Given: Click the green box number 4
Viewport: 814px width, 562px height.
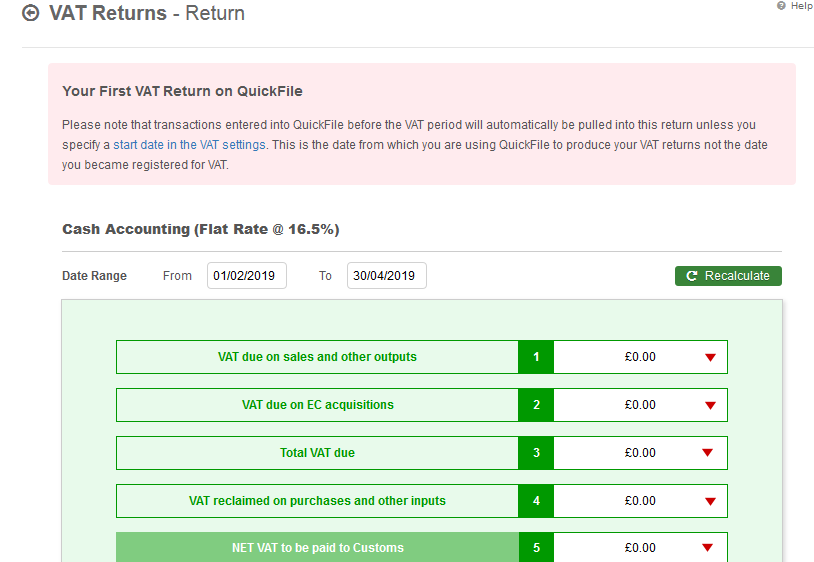Looking at the screenshot, I should tap(536, 501).
